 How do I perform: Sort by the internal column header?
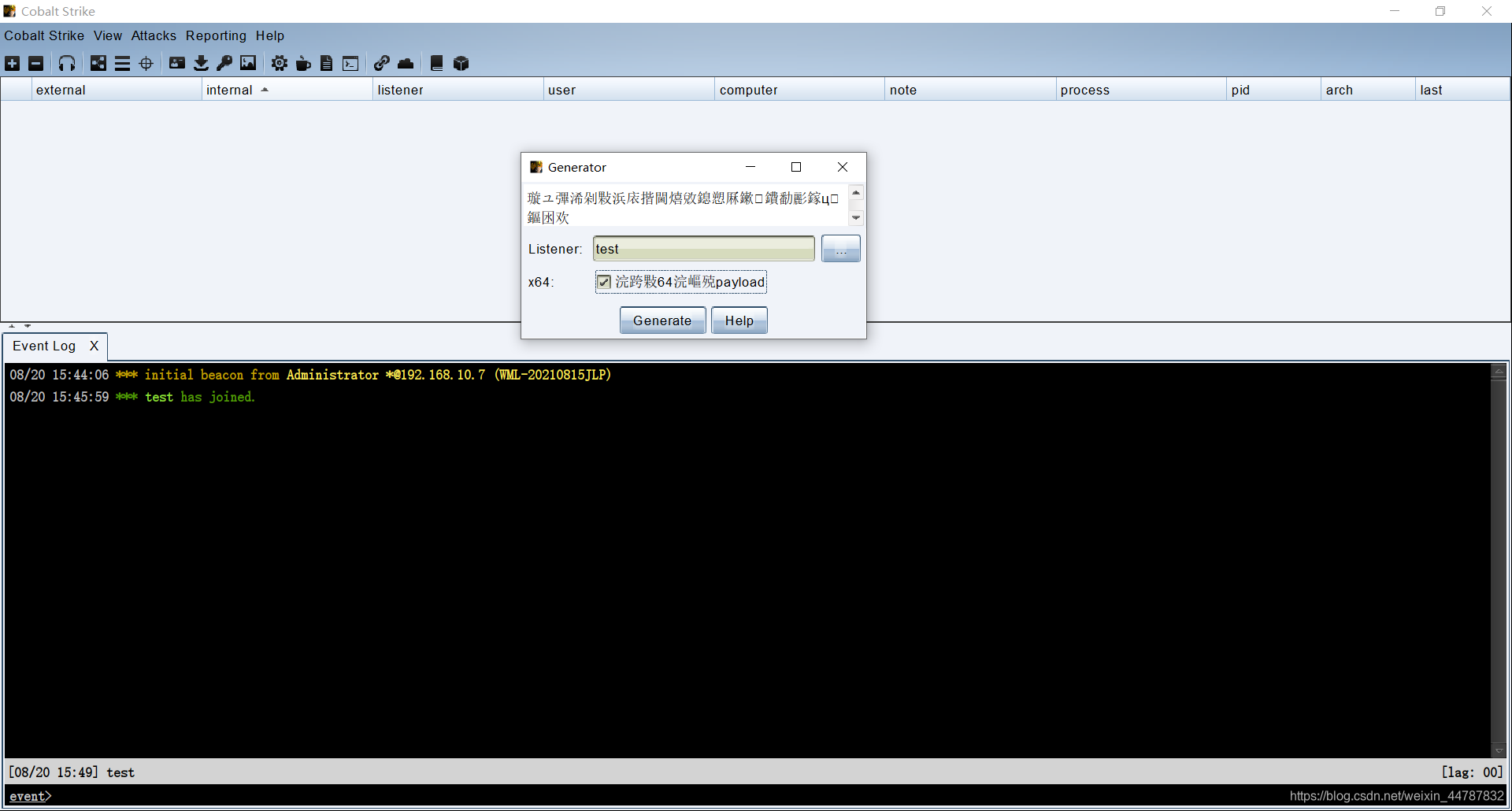click(x=287, y=90)
